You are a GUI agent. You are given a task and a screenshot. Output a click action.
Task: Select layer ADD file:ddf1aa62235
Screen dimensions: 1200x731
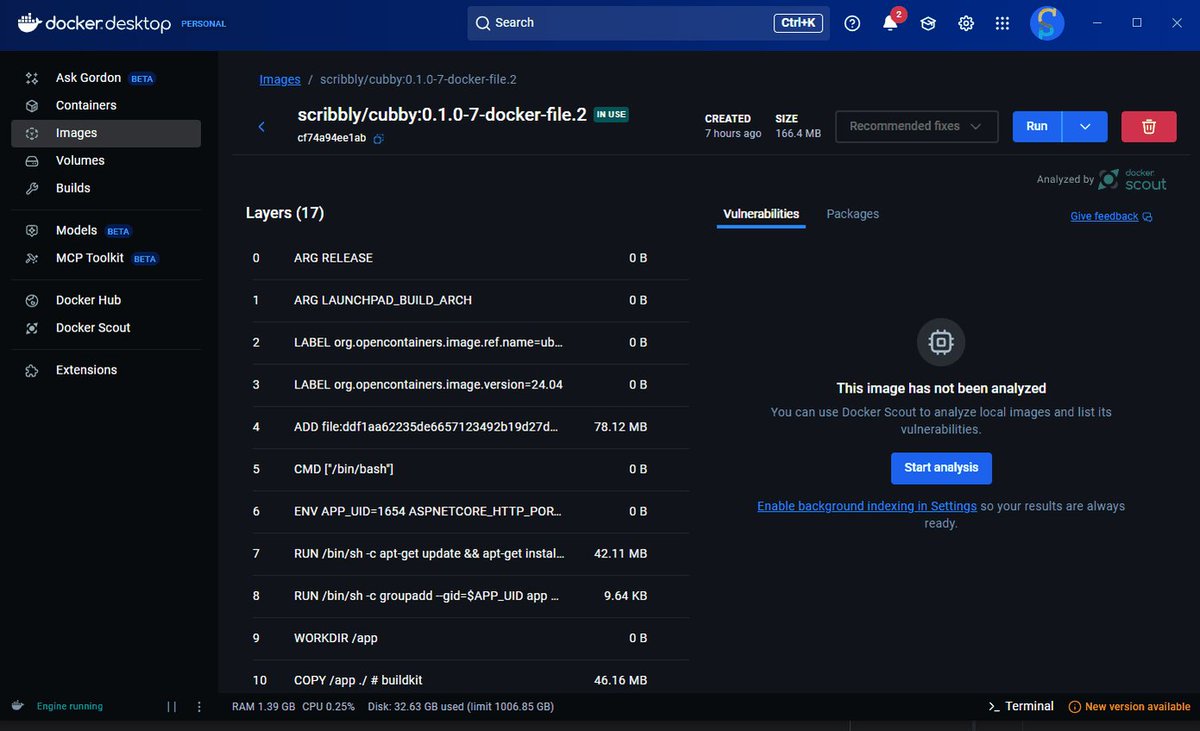point(467,427)
